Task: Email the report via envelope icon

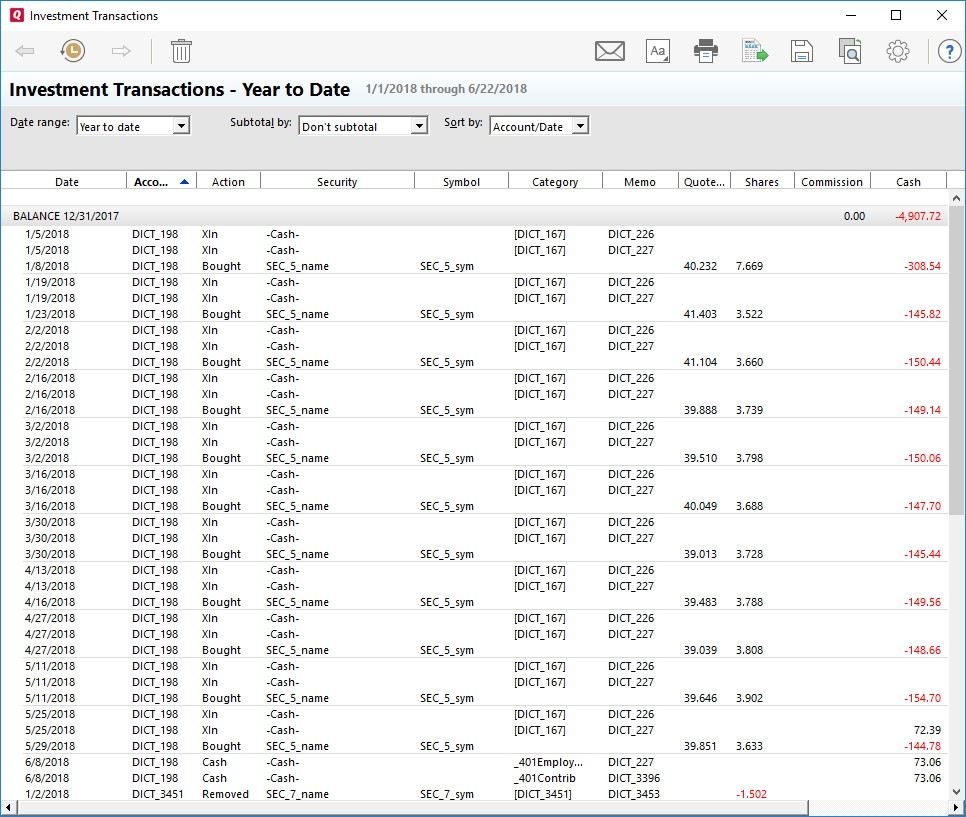Action: click(609, 51)
